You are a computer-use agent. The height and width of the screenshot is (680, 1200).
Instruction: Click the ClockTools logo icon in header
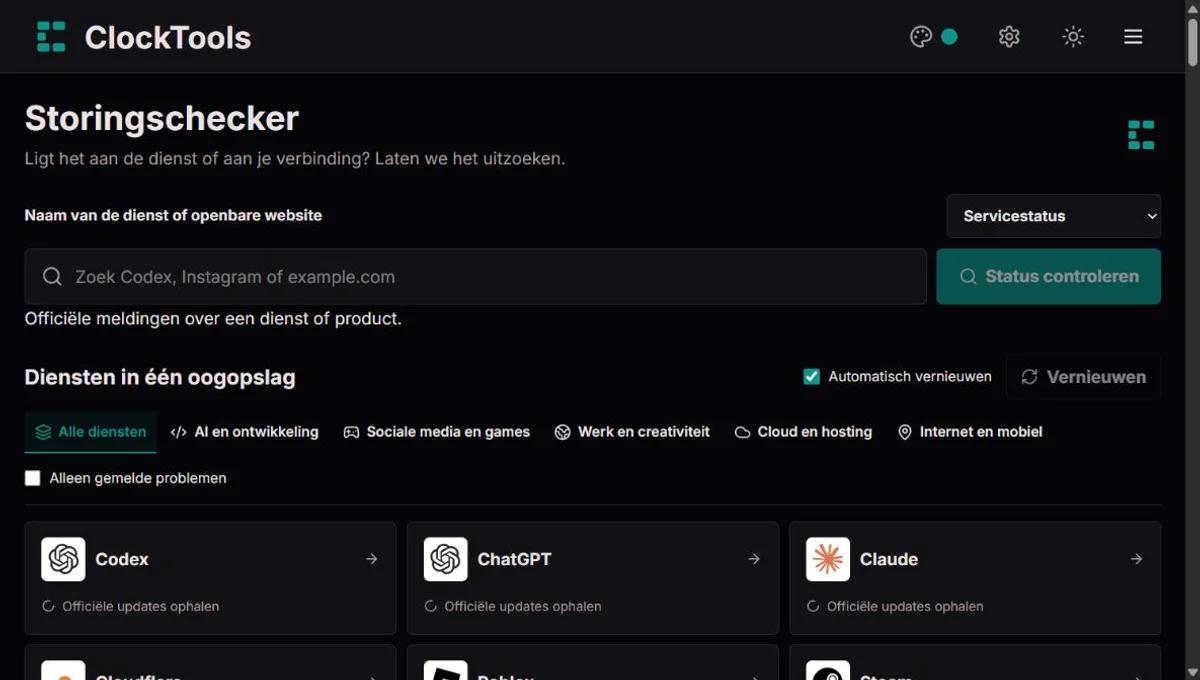click(x=51, y=37)
